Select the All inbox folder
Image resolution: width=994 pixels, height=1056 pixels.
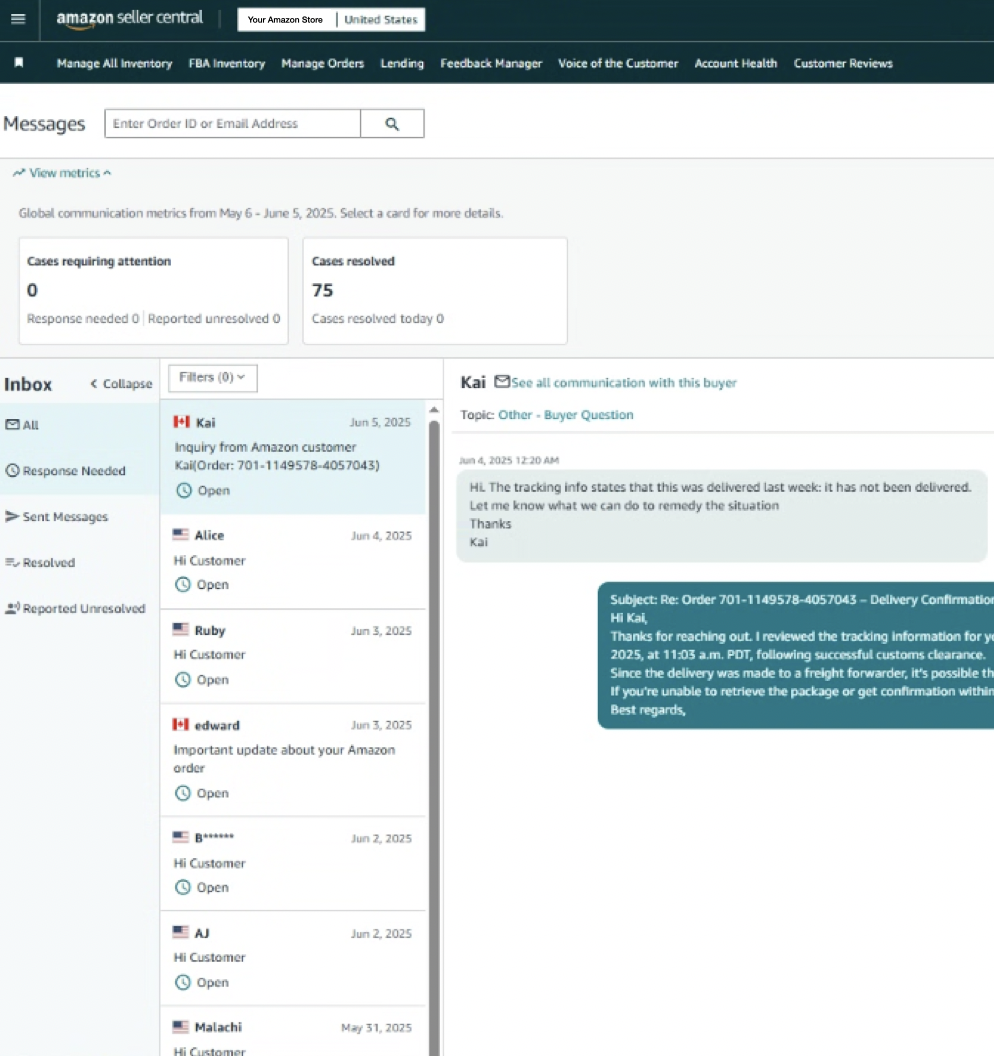(x=79, y=425)
